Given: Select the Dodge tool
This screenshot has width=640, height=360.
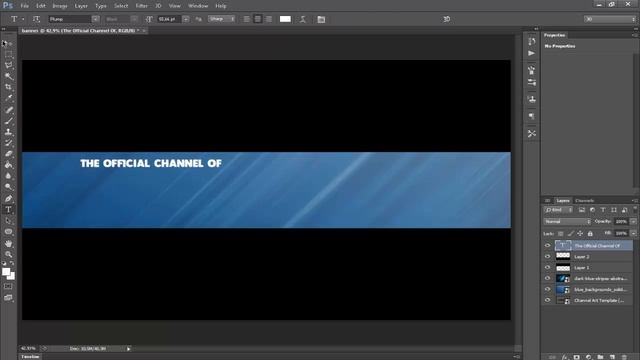Looking at the screenshot, I should coord(8,187).
